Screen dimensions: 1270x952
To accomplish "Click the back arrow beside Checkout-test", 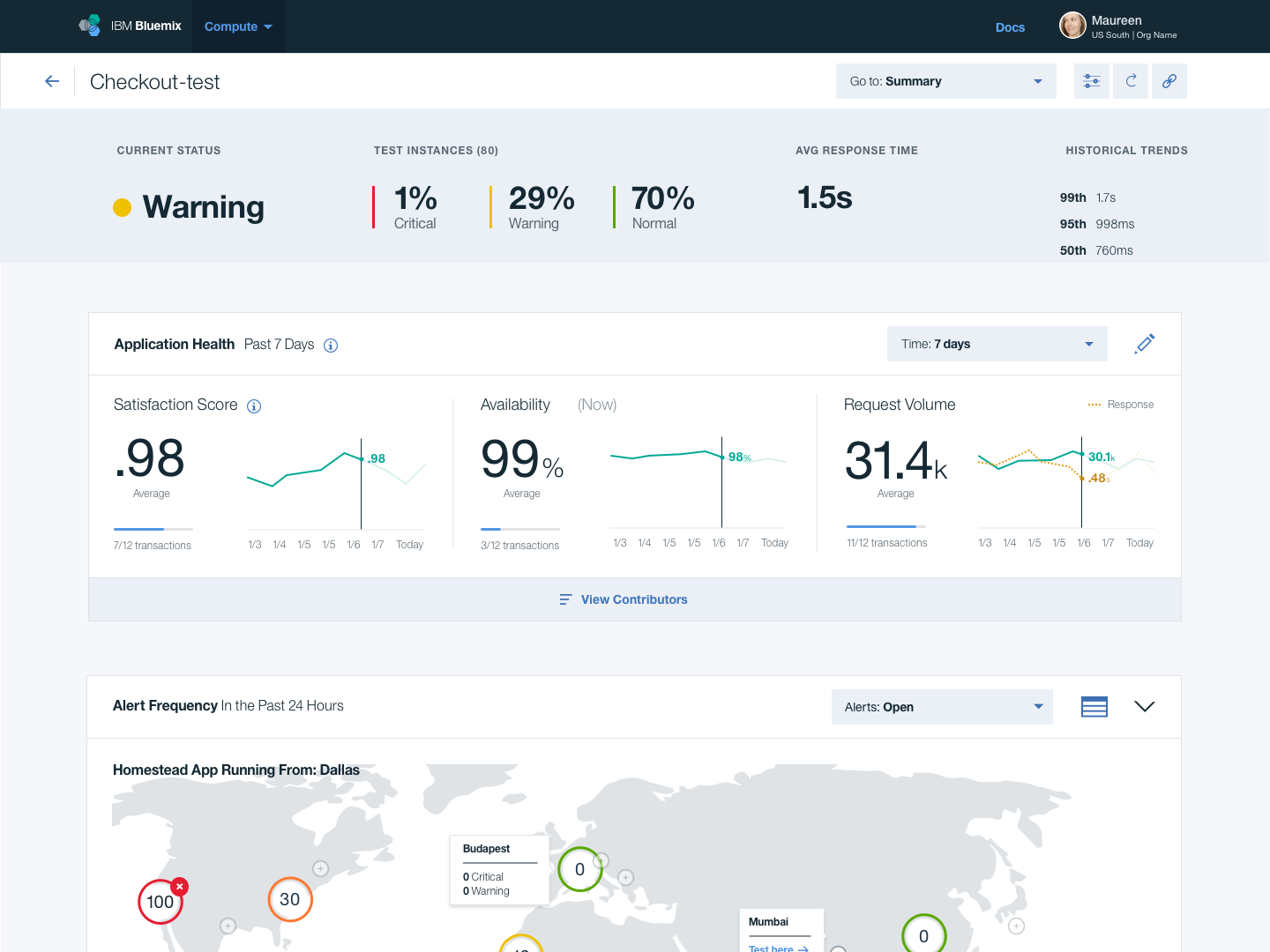I will [x=51, y=80].
